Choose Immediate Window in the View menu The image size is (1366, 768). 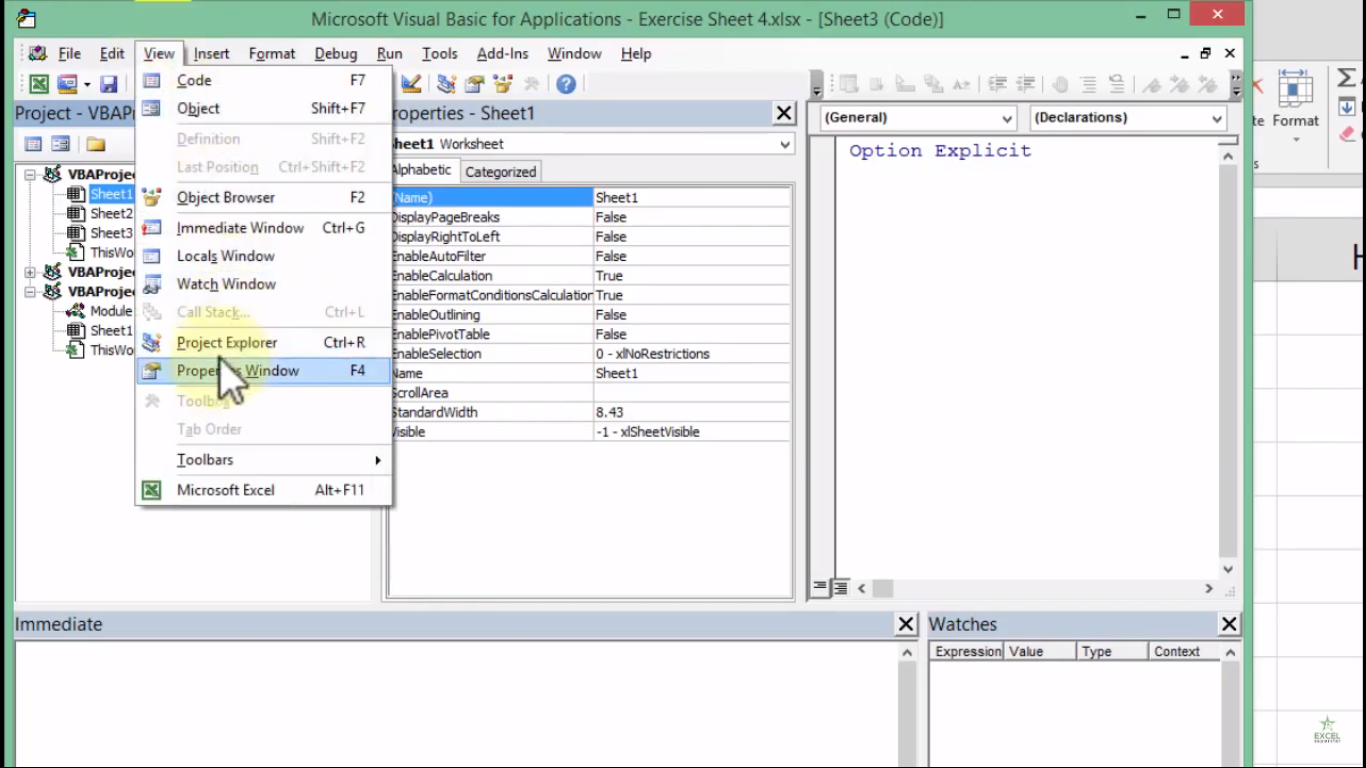click(x=264, y=228)
